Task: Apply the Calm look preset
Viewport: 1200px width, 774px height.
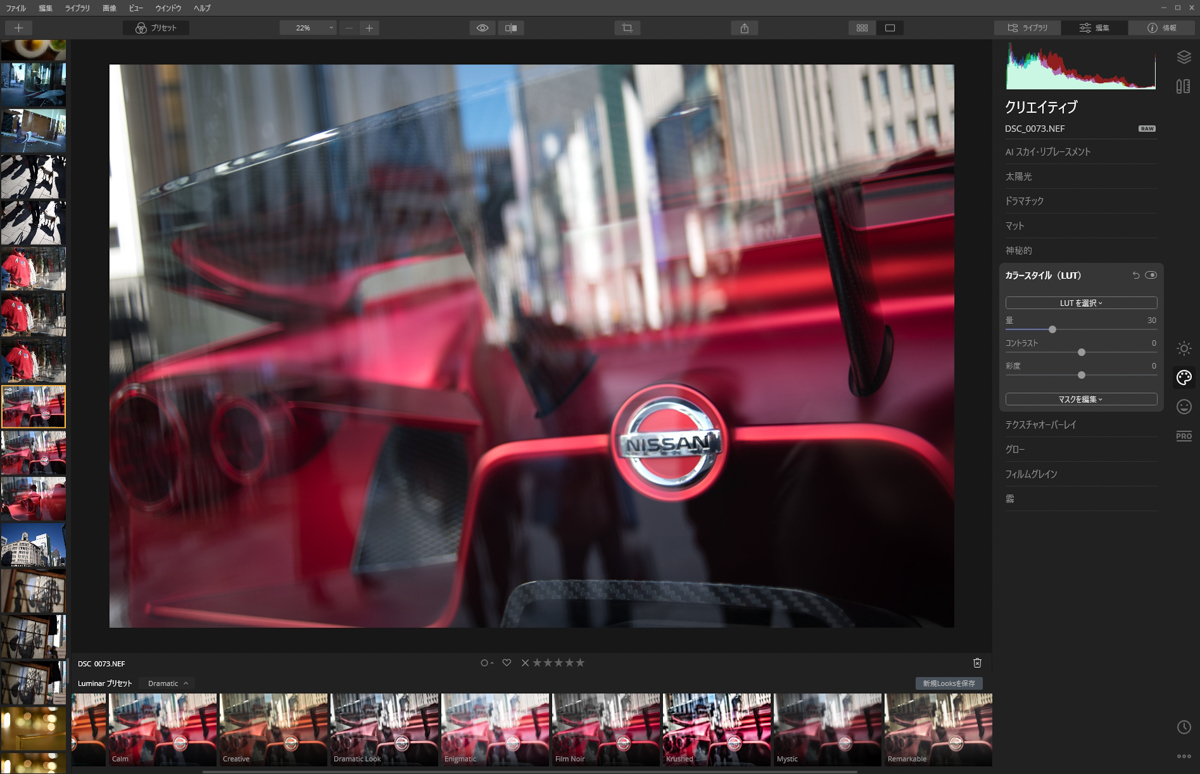Action: point(162,730)
